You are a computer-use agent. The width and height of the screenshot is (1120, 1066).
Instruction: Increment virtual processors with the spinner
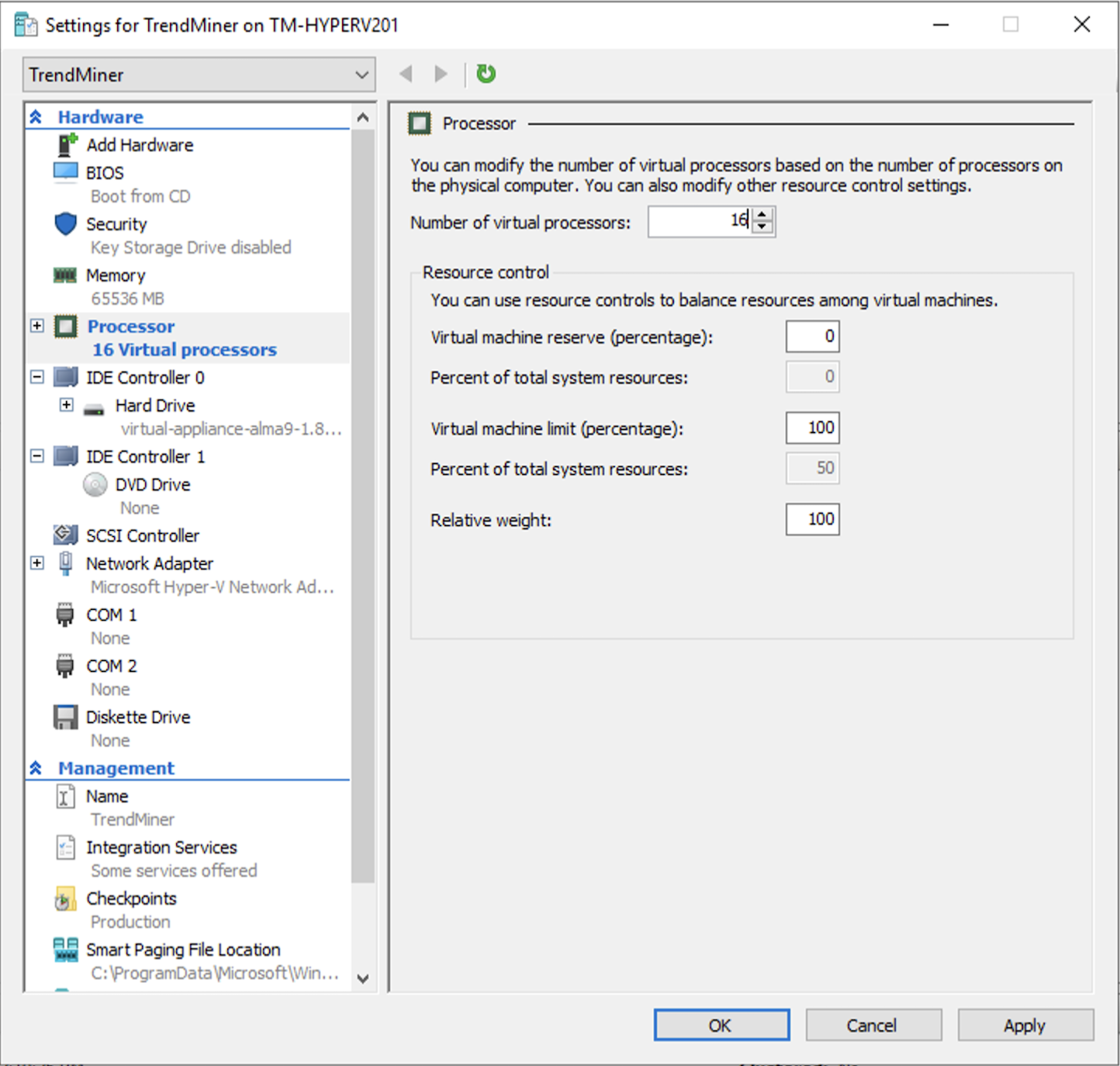(762, 216)
